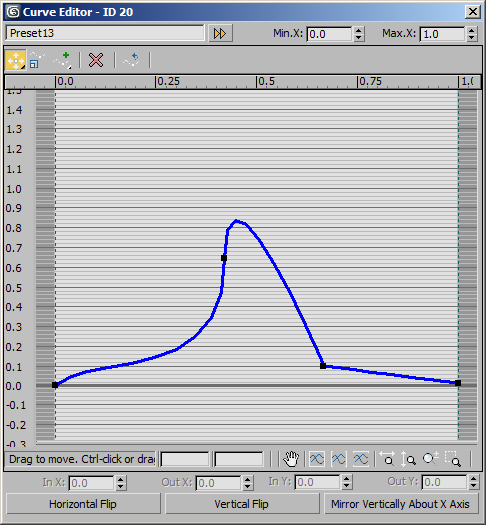
Task: Click the Preset13 name field
Action: click(x=105, y=33)
